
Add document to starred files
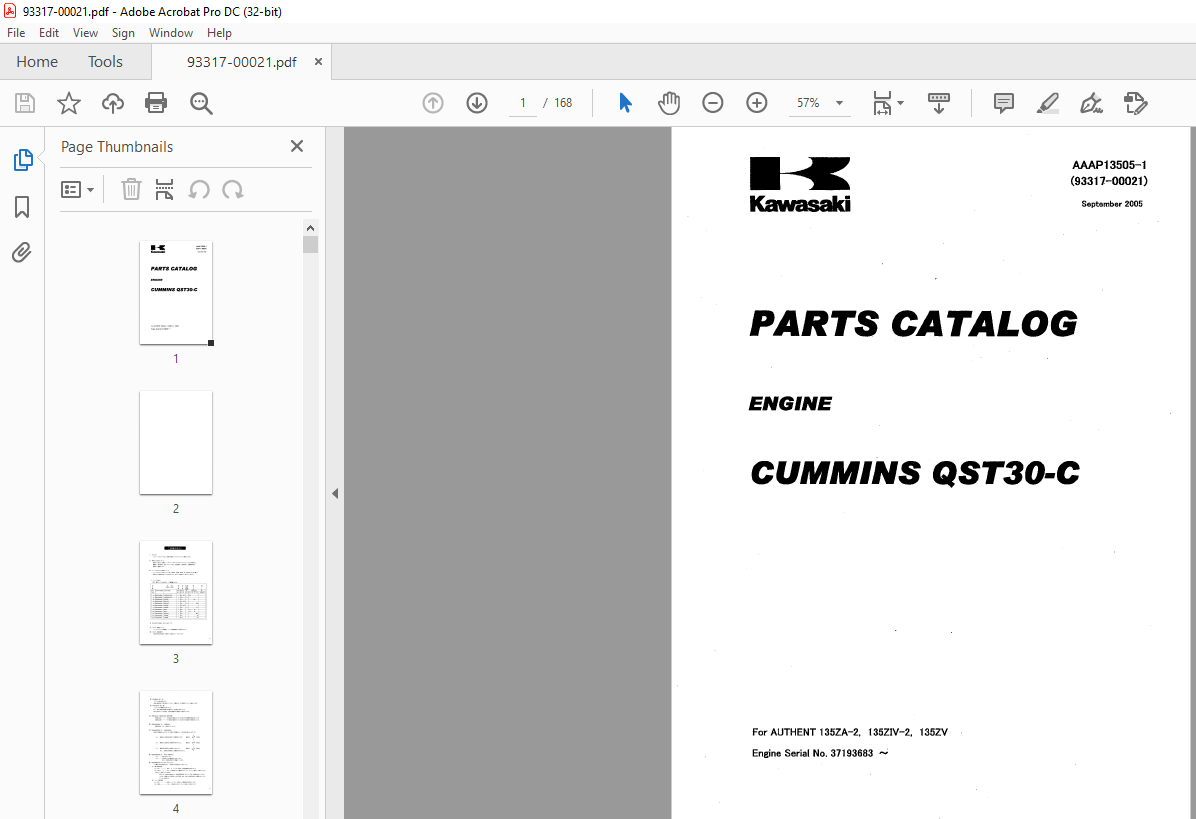[69, 103]
